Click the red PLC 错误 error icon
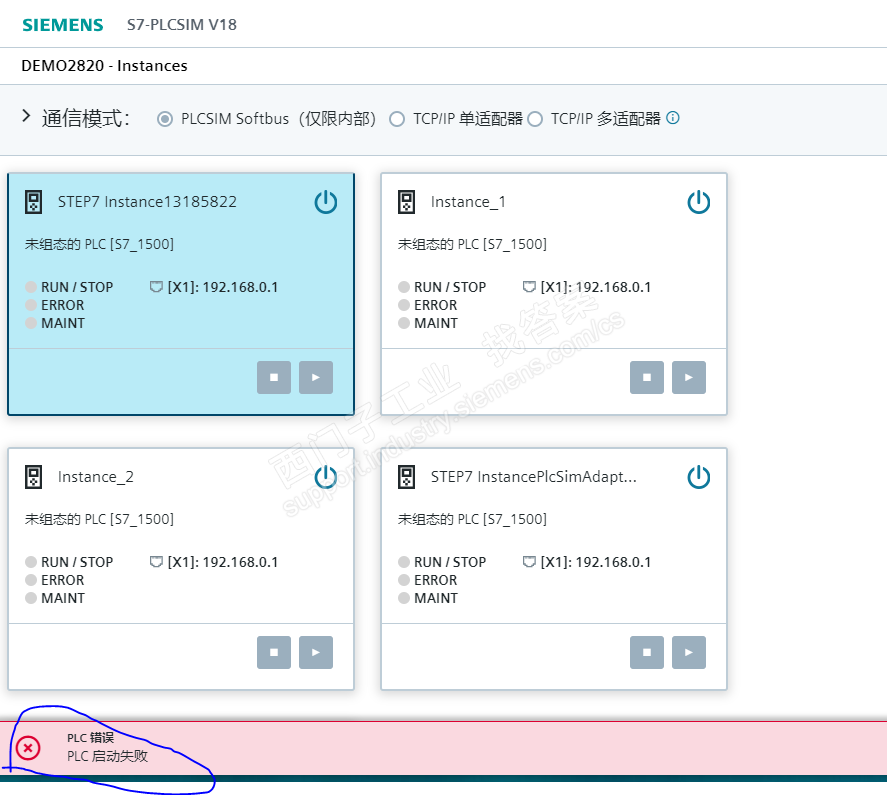The width and height of the screenshot is (887, 795). (28, 747)
